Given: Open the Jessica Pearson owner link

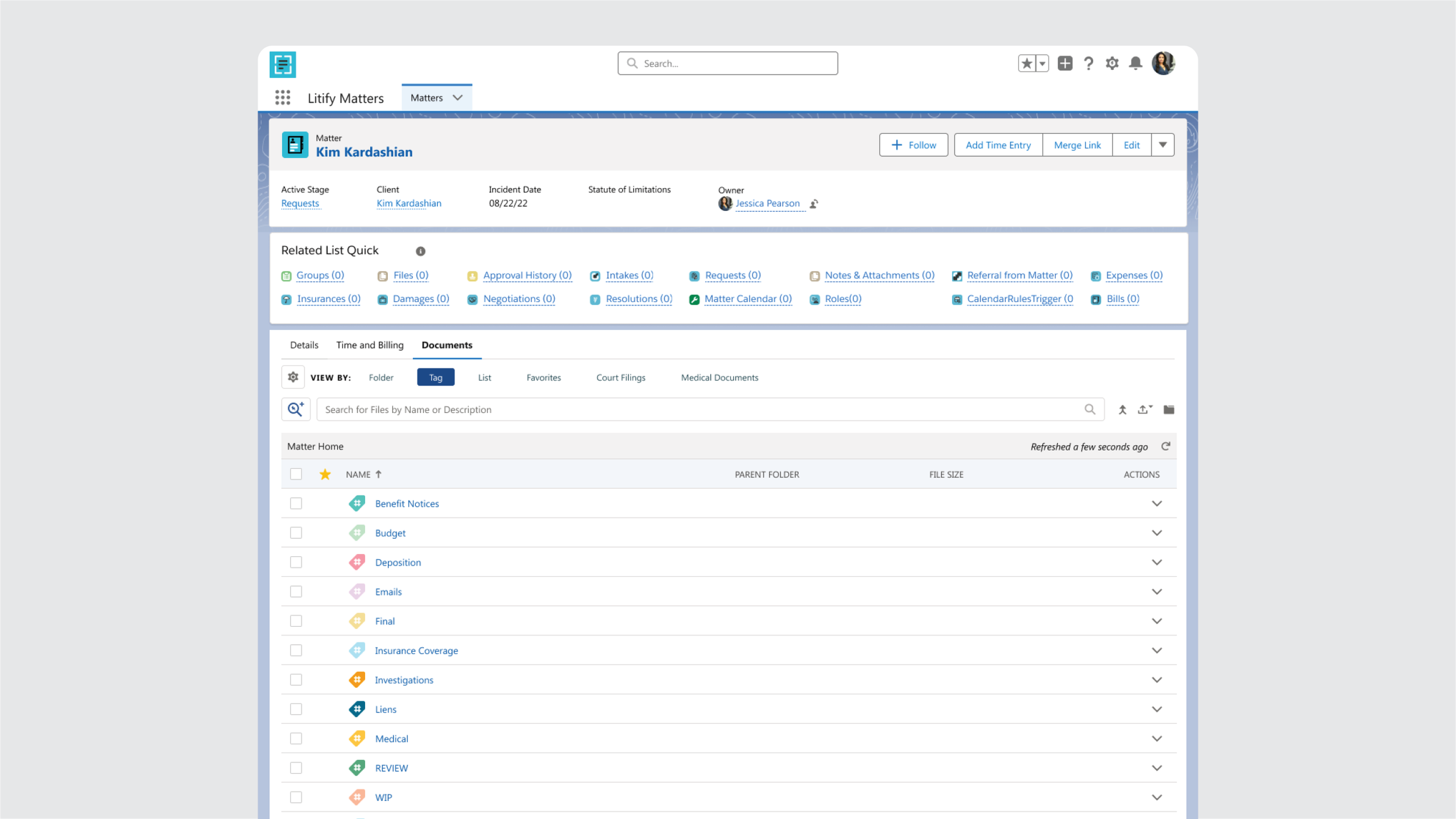Looking at the screenshot, I should [x=768, y=203].
